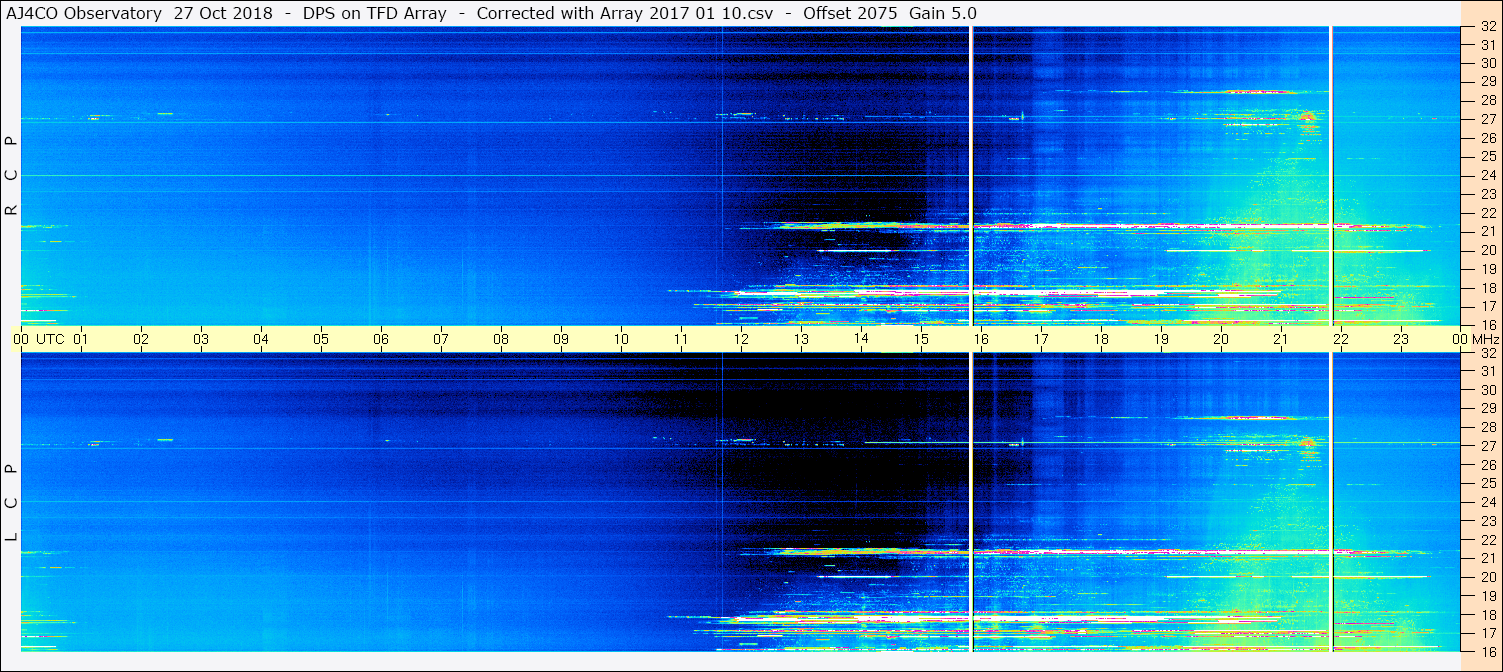Click 28 MHz label on lower frequency scale
1503x672 pixels.
[1486, 428]
